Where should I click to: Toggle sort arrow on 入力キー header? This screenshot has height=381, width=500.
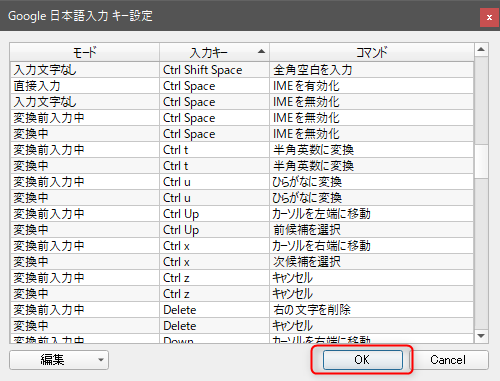click(262, 51)
